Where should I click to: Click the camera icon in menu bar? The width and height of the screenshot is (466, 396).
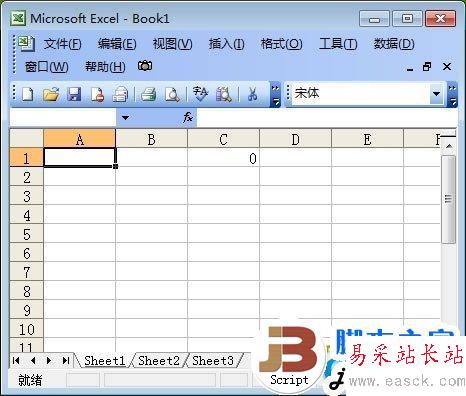[145, 66]
